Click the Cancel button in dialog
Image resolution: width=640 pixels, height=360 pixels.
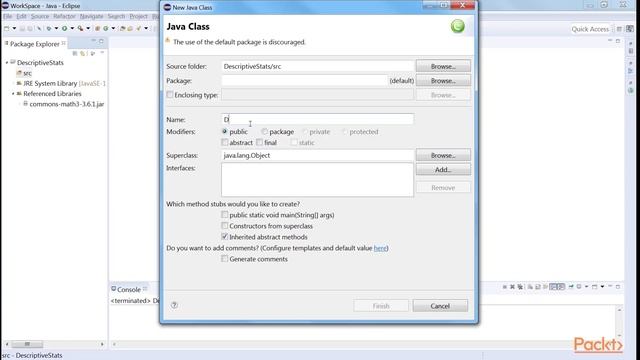tap(440, 306)
